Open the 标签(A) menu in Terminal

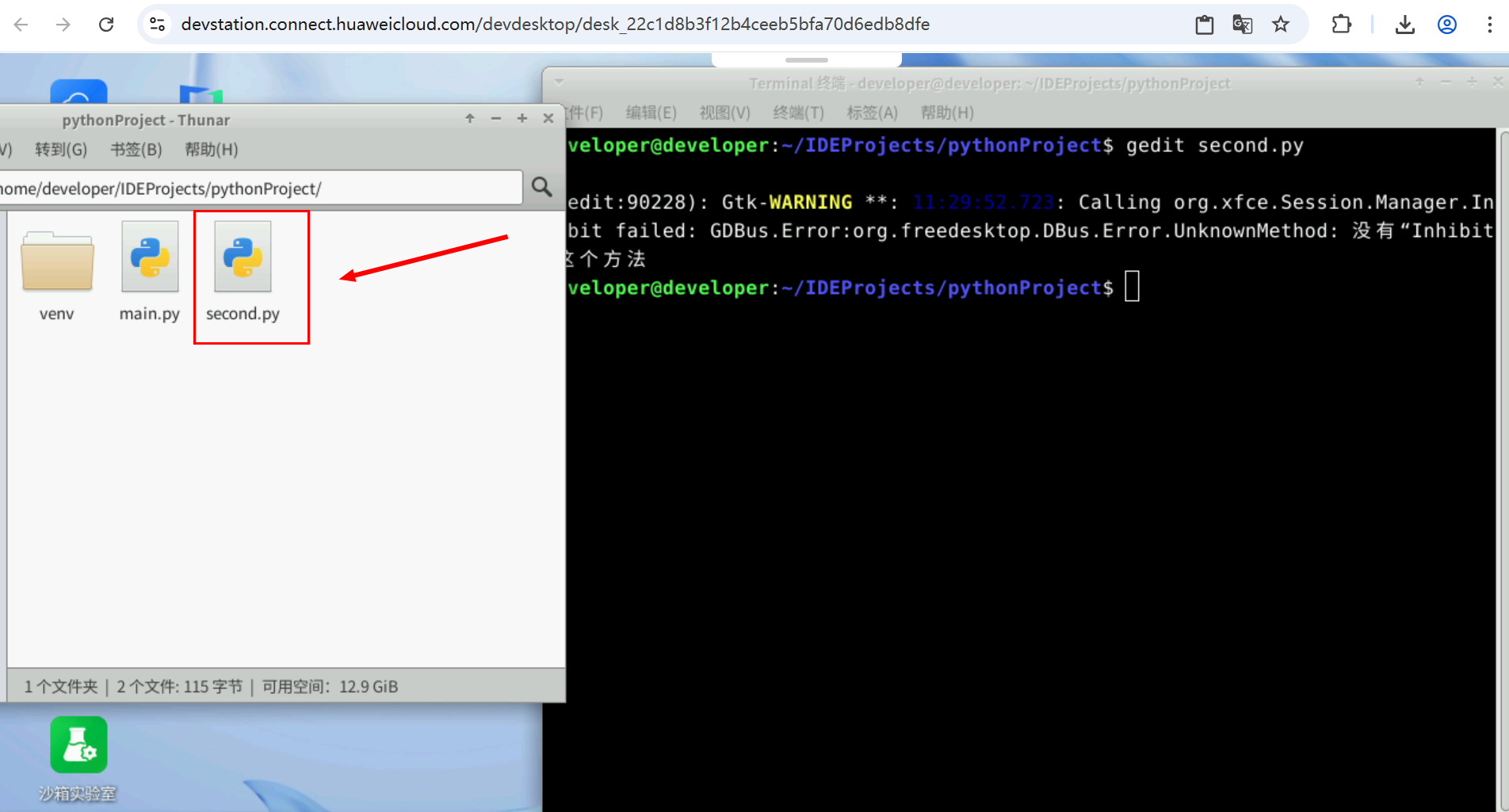pyautogui.click(x=873, y=112)
